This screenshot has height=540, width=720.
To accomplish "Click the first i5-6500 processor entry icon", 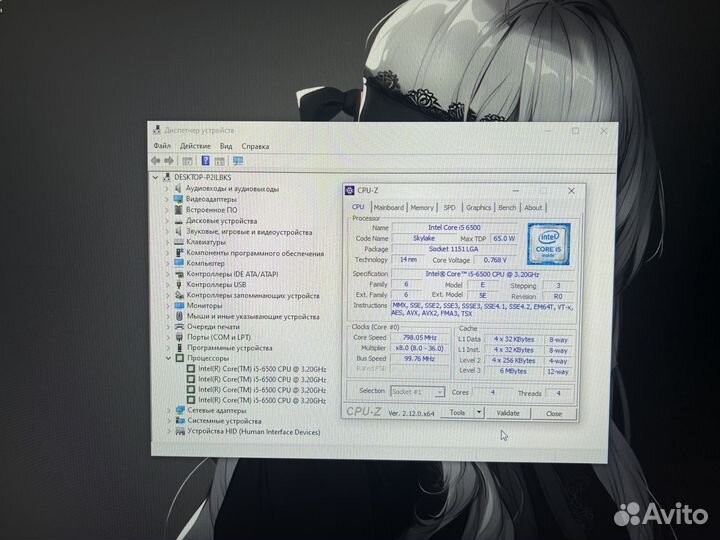I will 191,369.
